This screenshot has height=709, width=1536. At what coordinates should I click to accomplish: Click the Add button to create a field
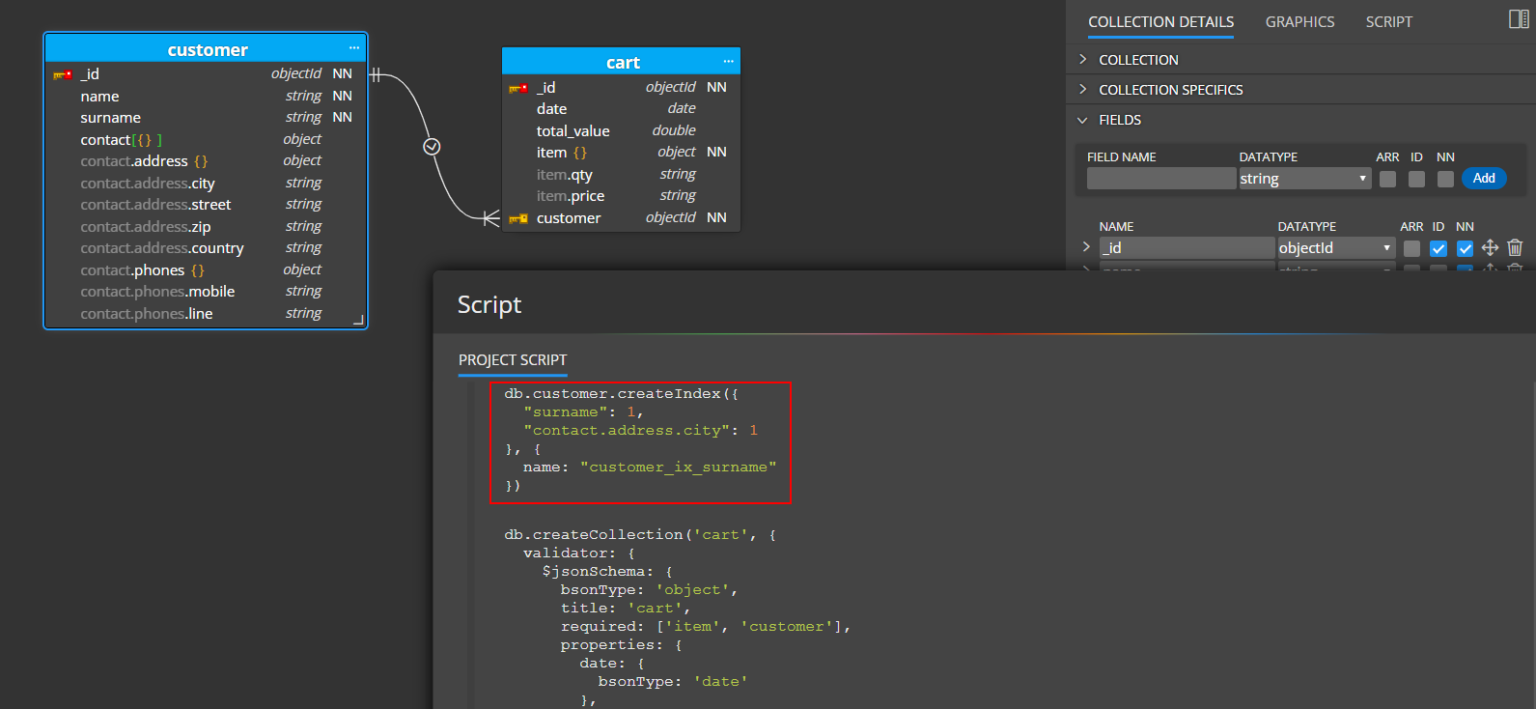[x=1484, y=177]
